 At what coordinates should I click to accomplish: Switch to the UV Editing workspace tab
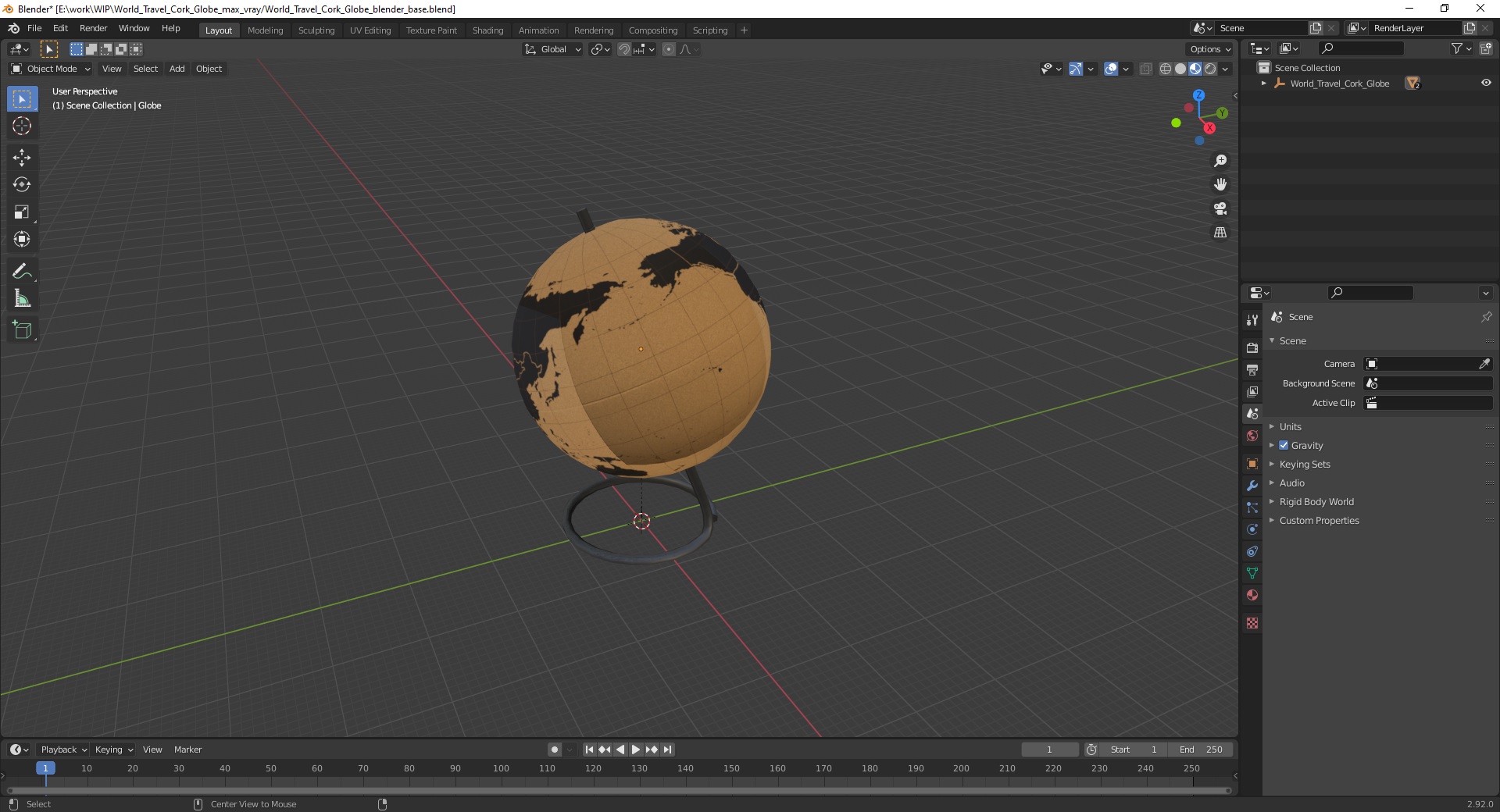[370, 30]
